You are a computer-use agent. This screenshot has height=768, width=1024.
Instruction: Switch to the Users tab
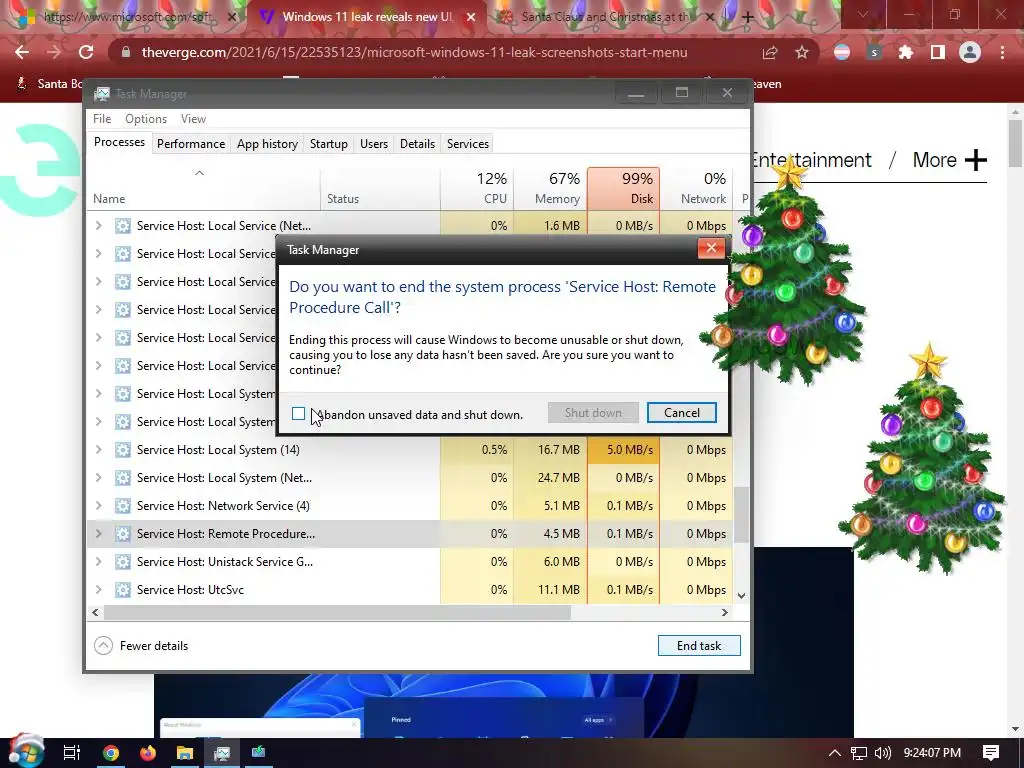tap(374, 144)
